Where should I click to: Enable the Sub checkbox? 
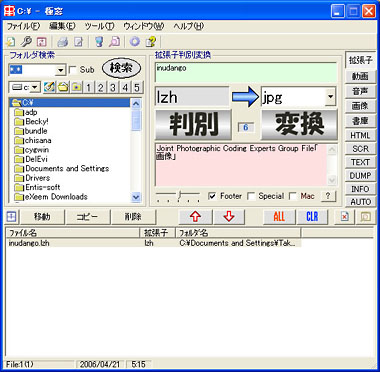point(73,70)
